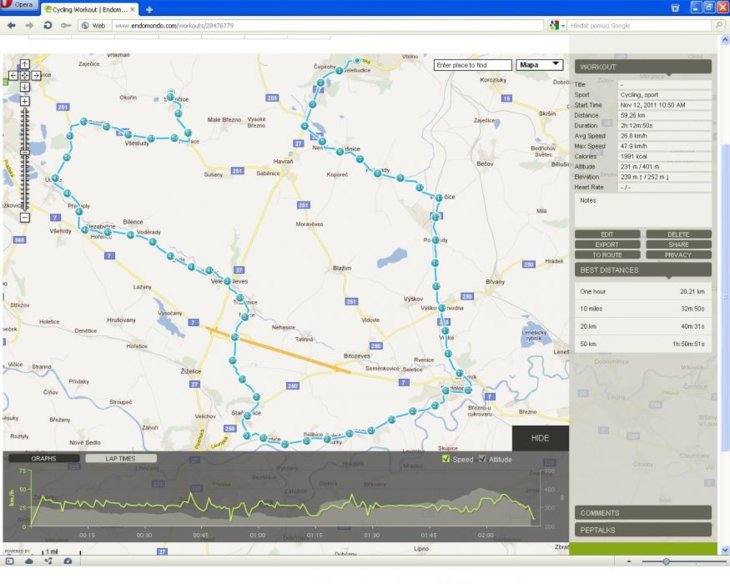The image size is (730, 584).
Task: Focus the endomondo URL address field
Action: pyautogui.click(x=328, y=26)
